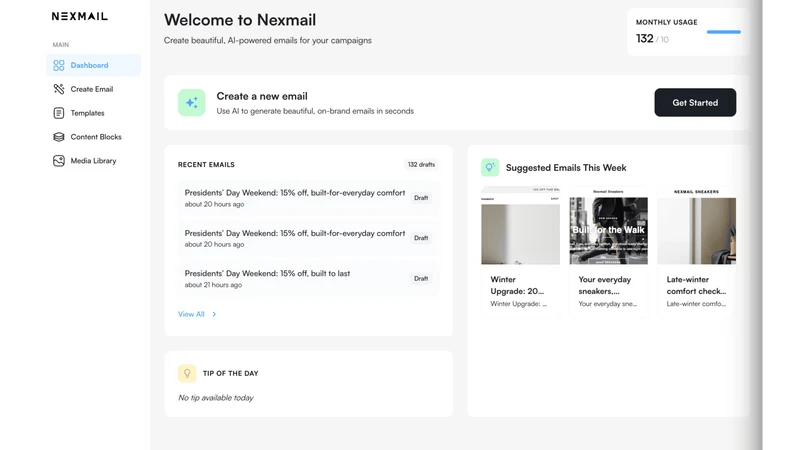Open the Presidents' Day built to last draft
The height and width of the screenshot is (450, 800).
pyautogui.click(x=308, y=279)
